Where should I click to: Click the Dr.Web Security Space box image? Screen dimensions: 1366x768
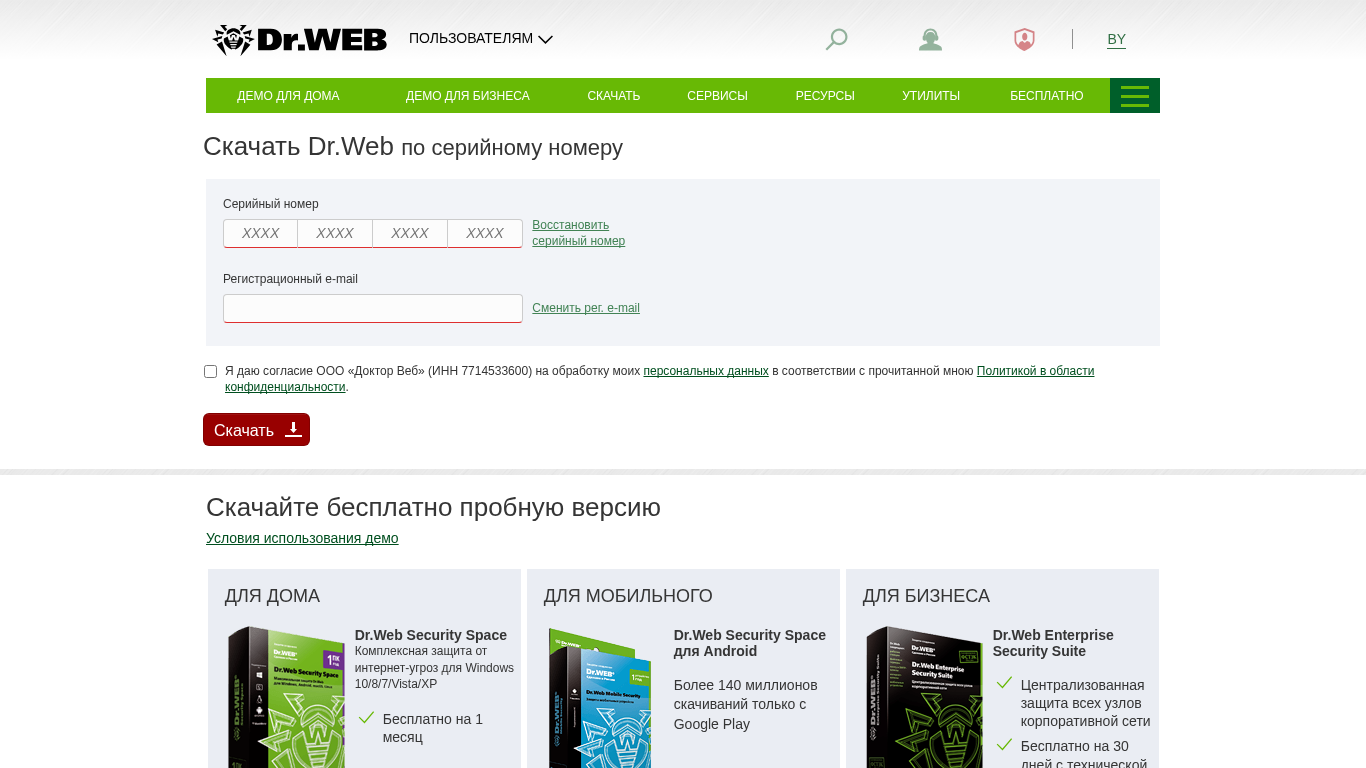pos(286,697)
